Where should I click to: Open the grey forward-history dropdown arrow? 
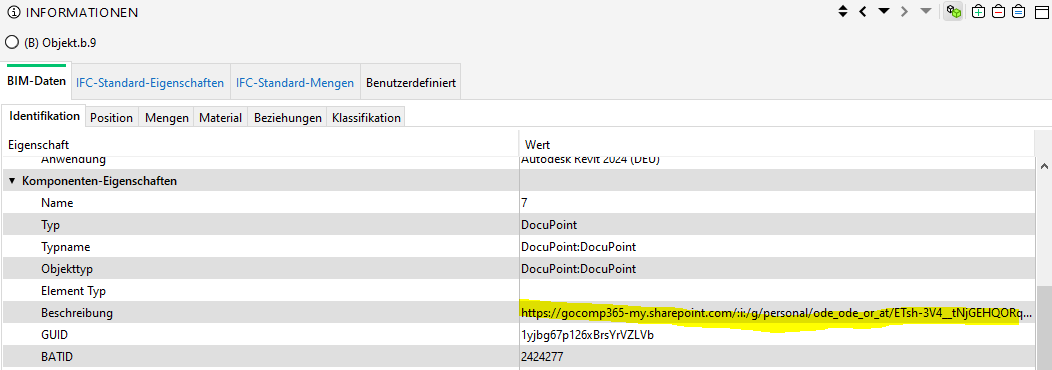925,11
